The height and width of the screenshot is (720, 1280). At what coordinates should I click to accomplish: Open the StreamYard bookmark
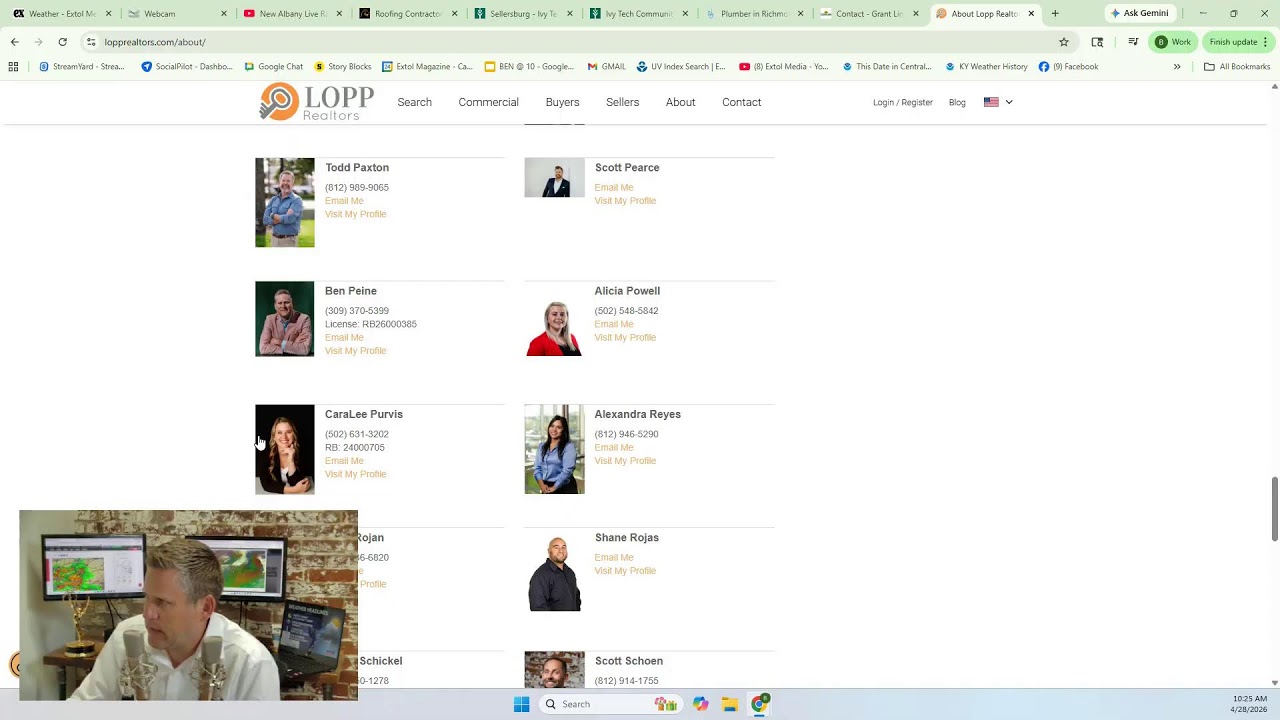82,67
